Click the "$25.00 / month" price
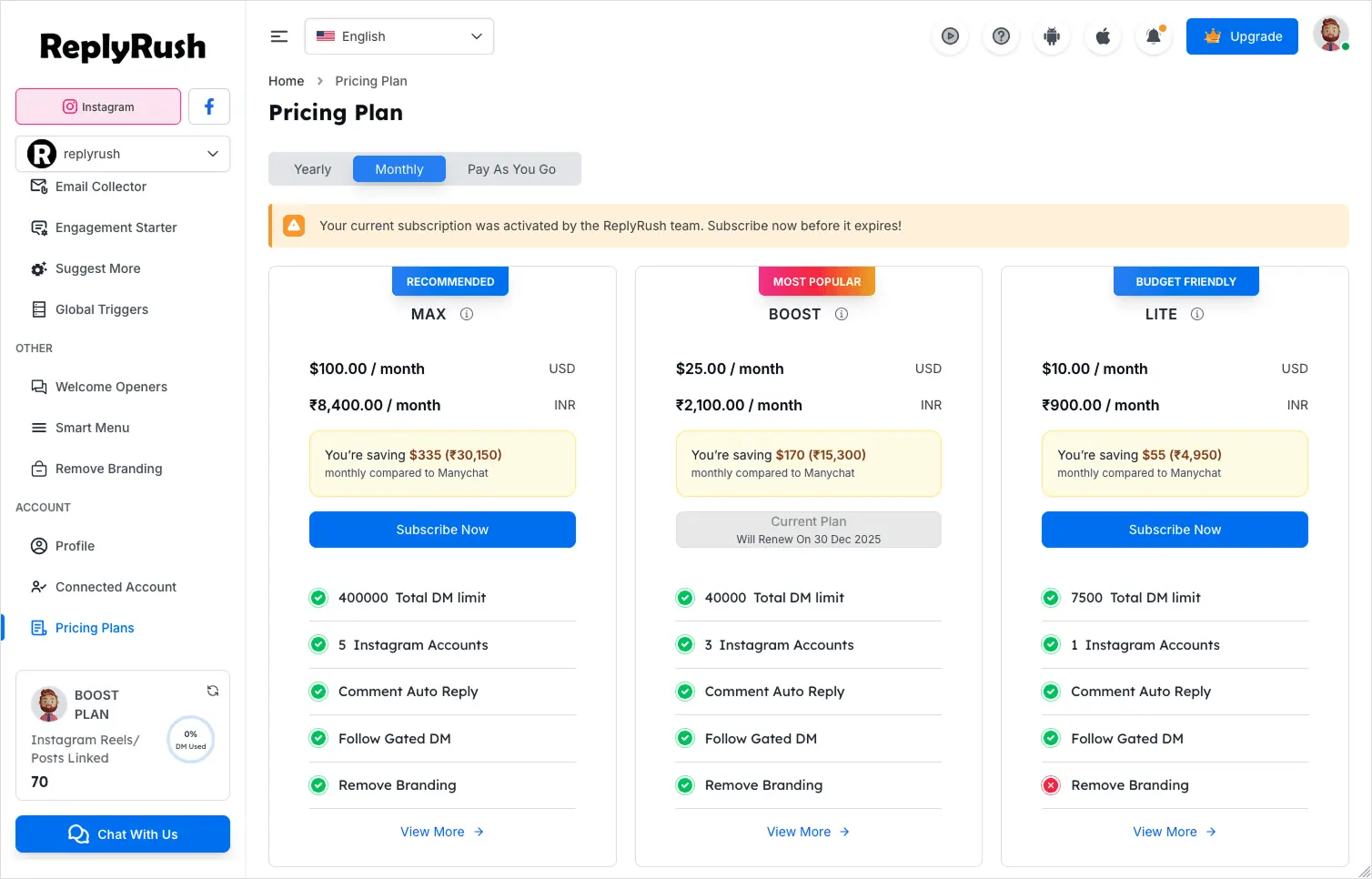 (730, 369)
